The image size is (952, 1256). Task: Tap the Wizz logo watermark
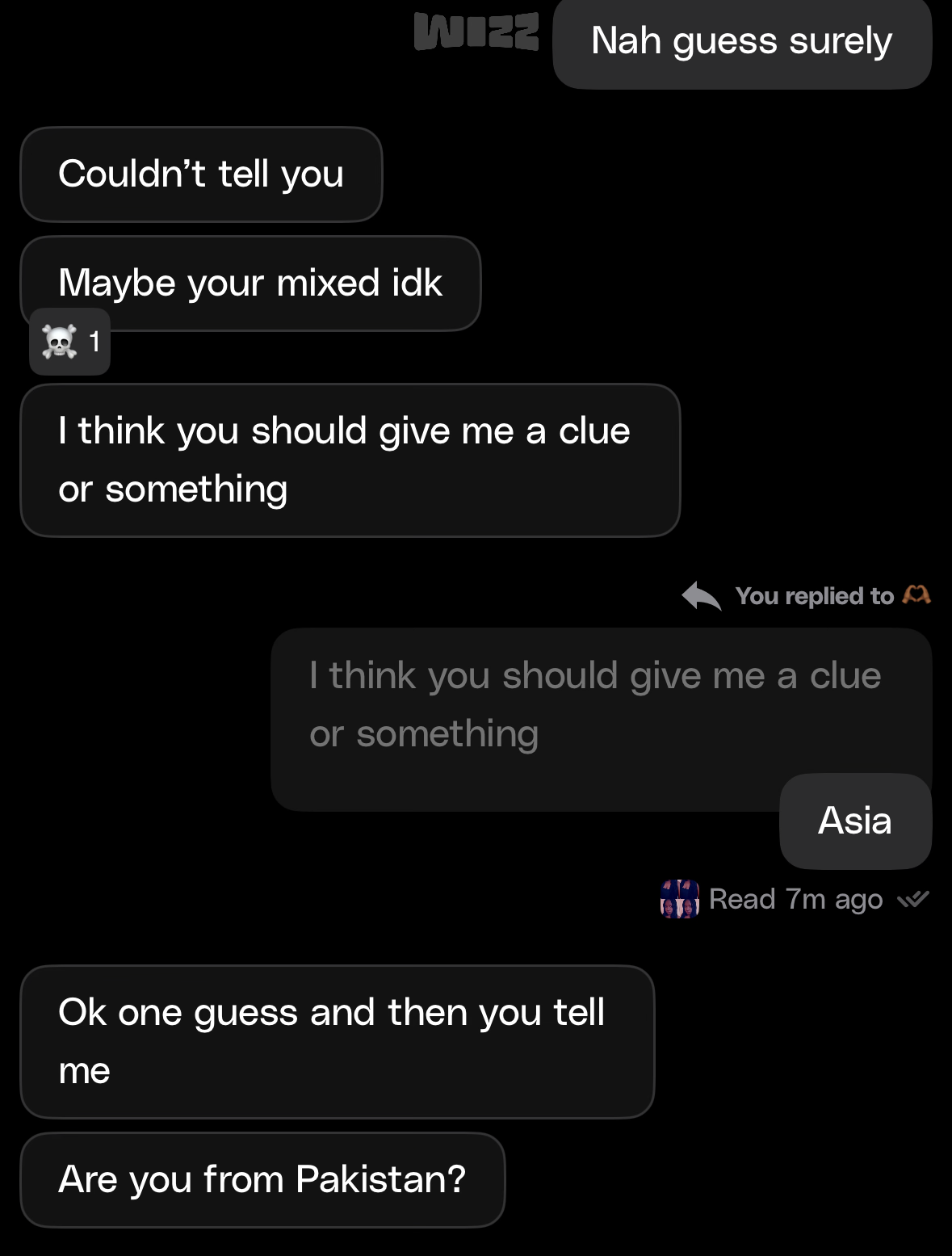(476, 32)
